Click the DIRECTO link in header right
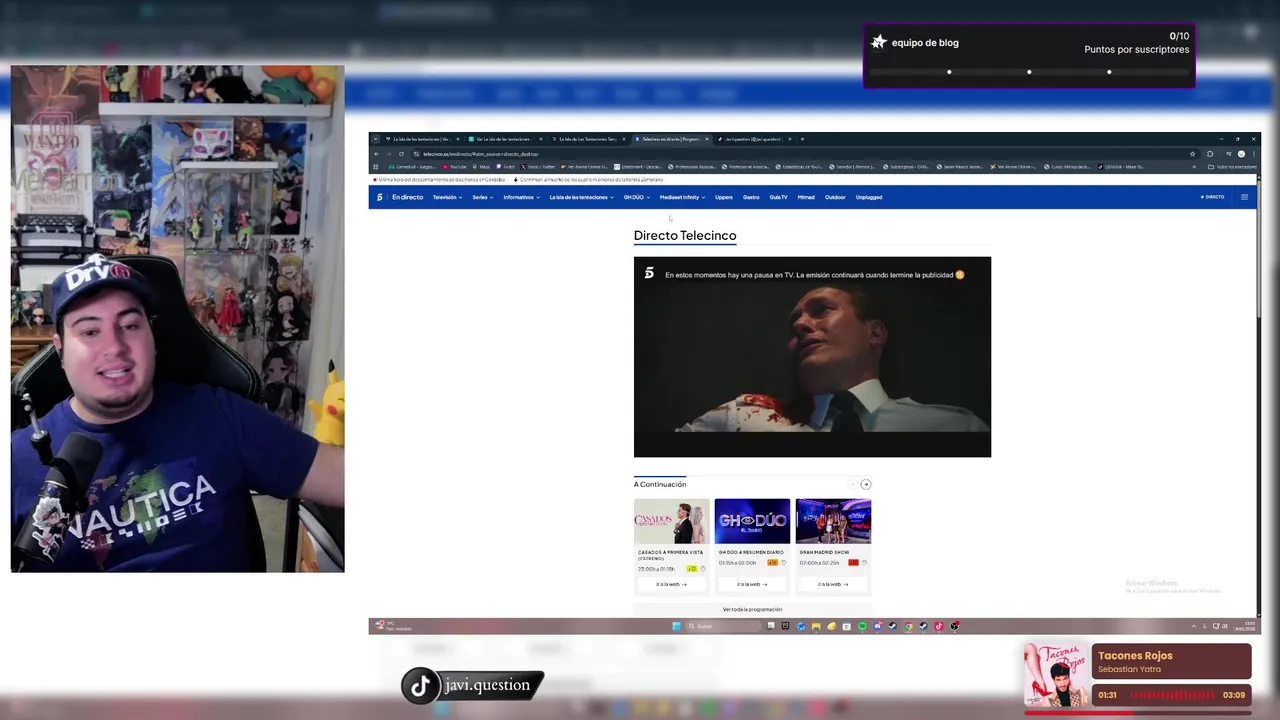 tap(1212, 197)
